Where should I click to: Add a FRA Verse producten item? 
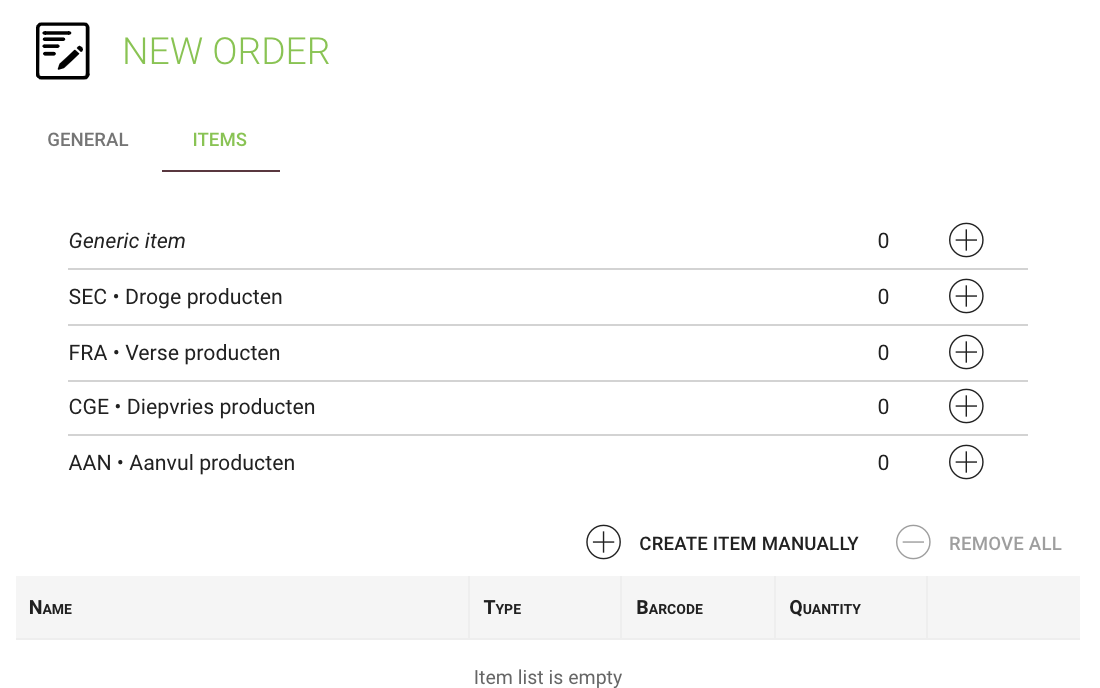tap(966, 352)
